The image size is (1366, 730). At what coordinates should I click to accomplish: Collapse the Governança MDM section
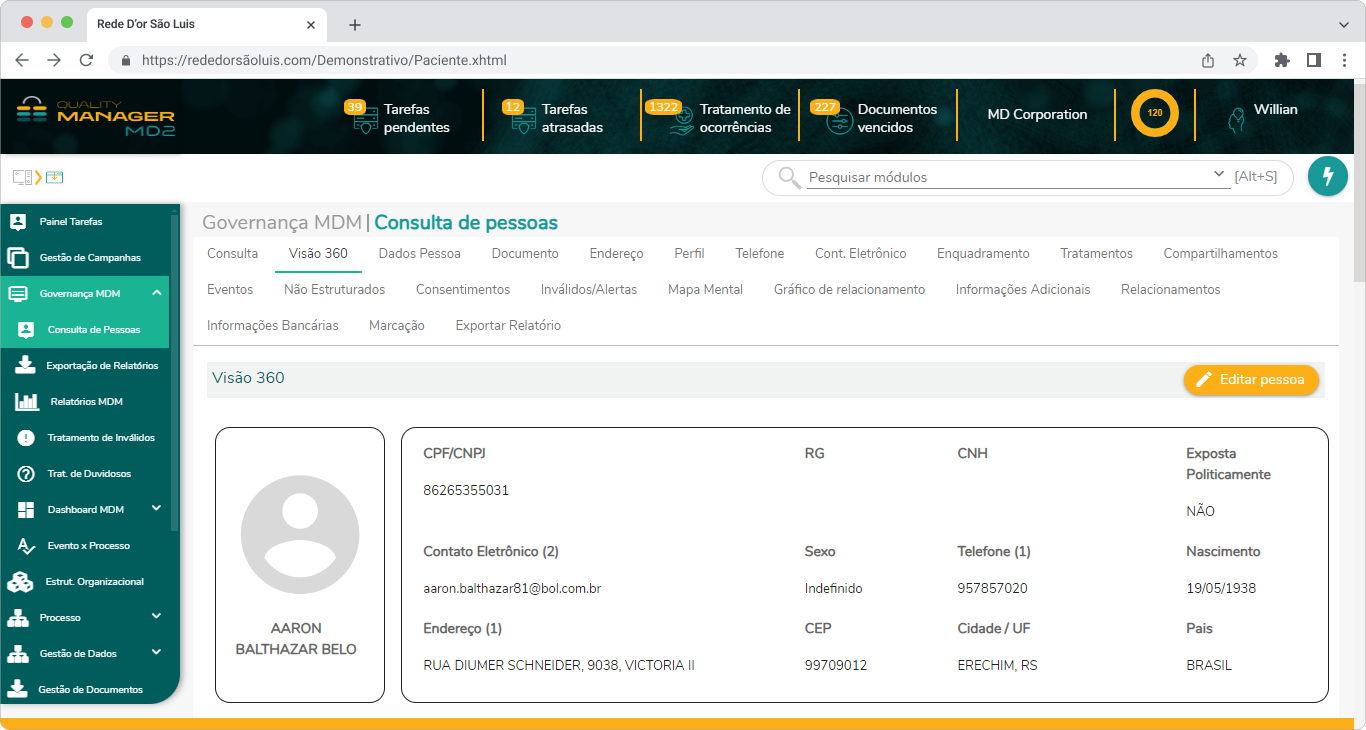(155, 293)
